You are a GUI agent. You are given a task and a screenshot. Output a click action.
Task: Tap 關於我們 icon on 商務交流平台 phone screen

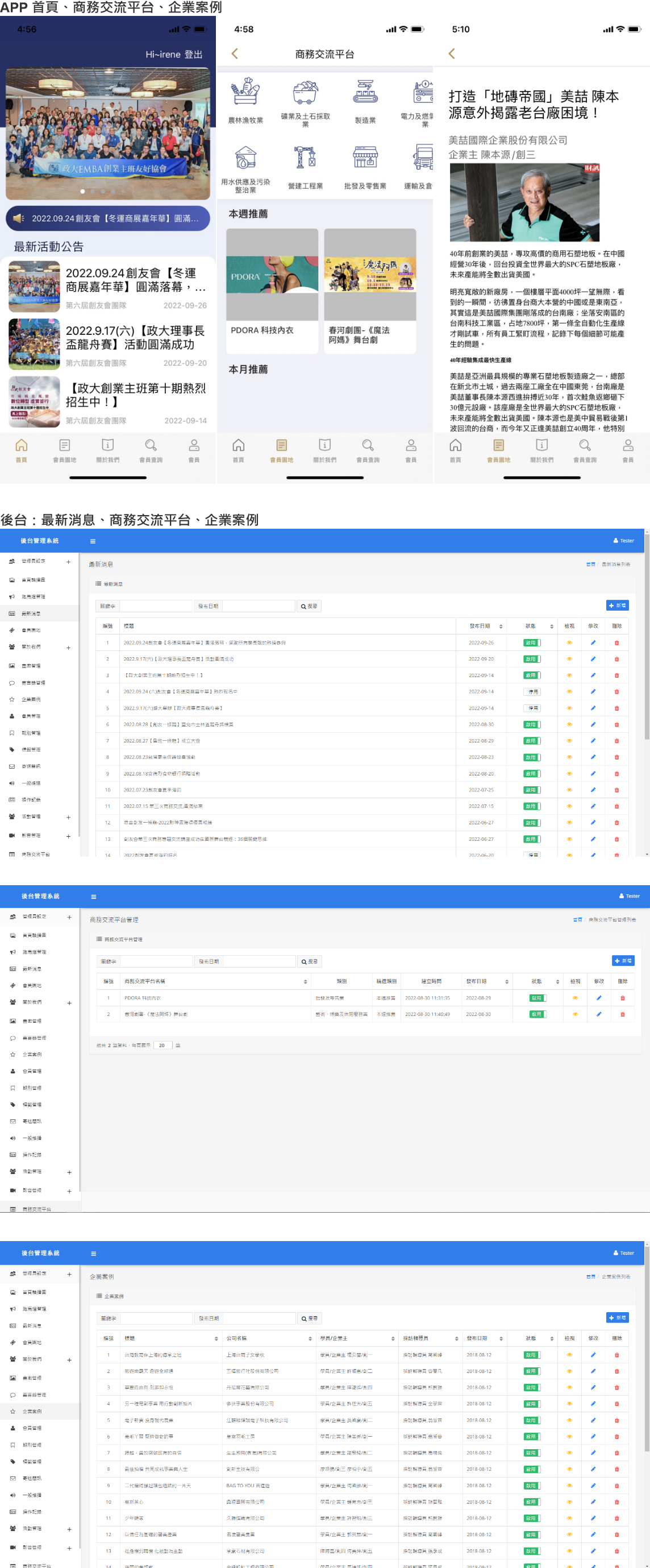pos(324,445)
